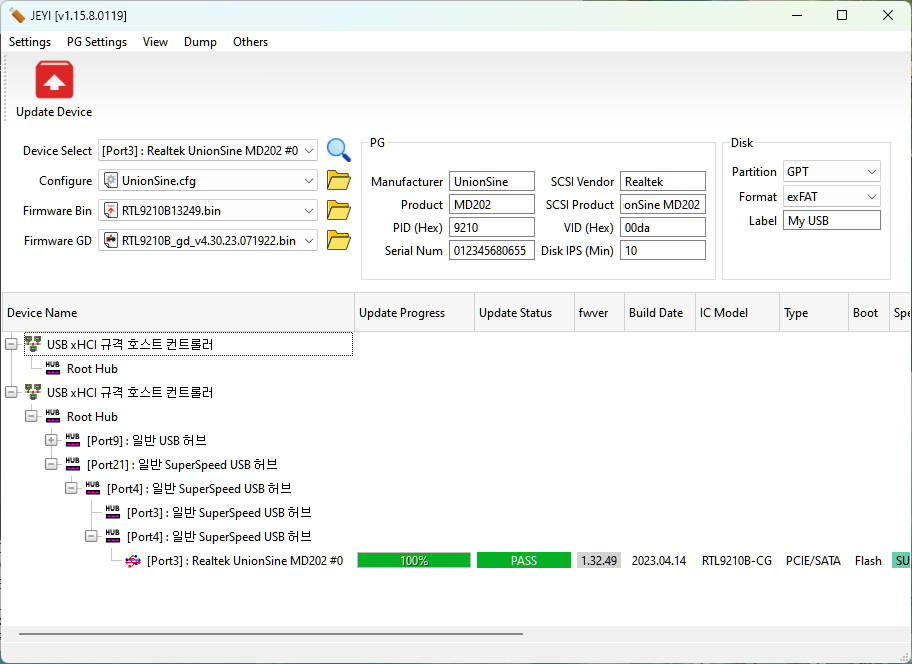
Task: Click the hub icon of Port21 SuperSpeed hub
Action: [x=73, y=464]
